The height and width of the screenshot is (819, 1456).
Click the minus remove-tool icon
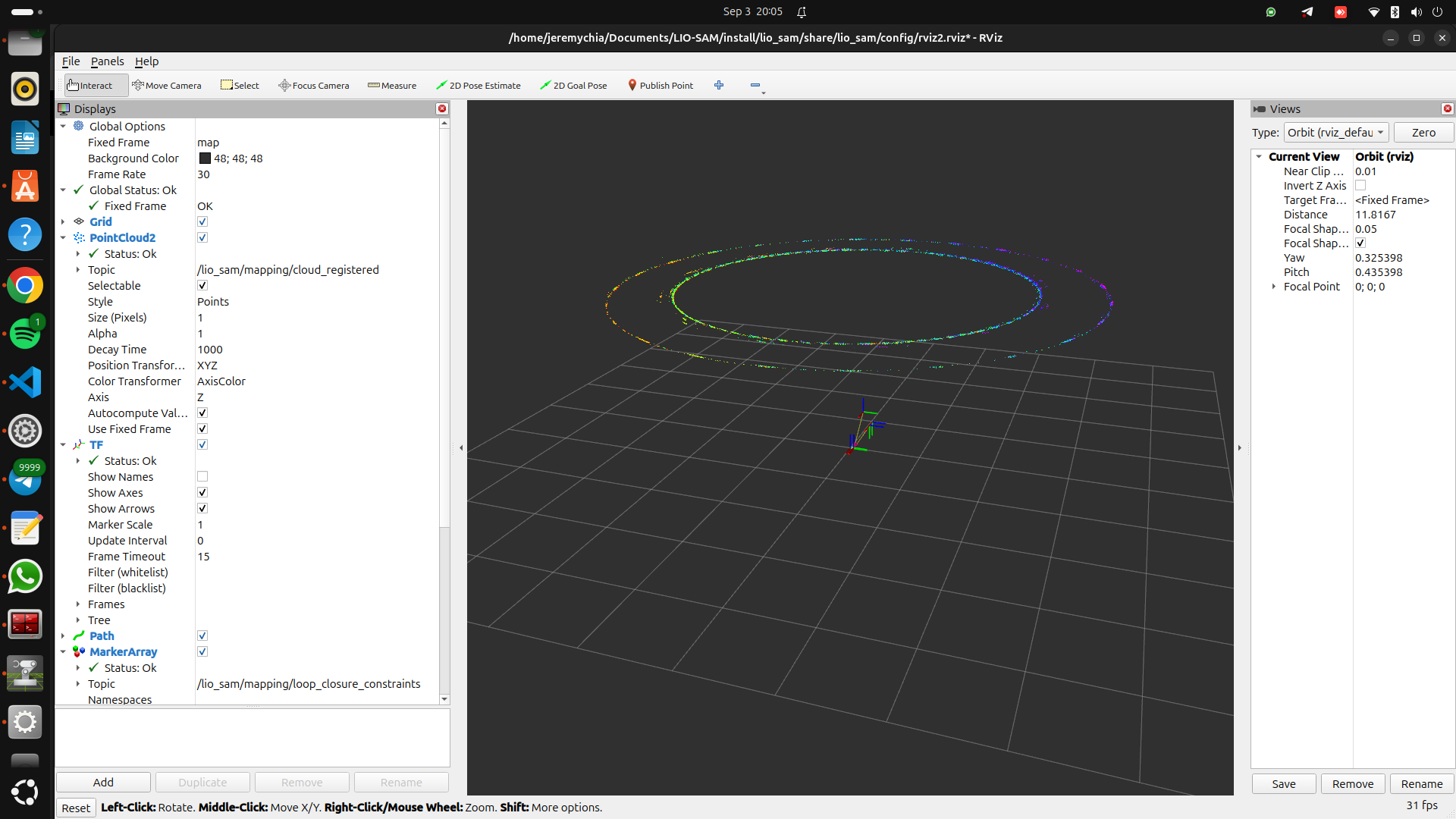click(x=755, y=86)
